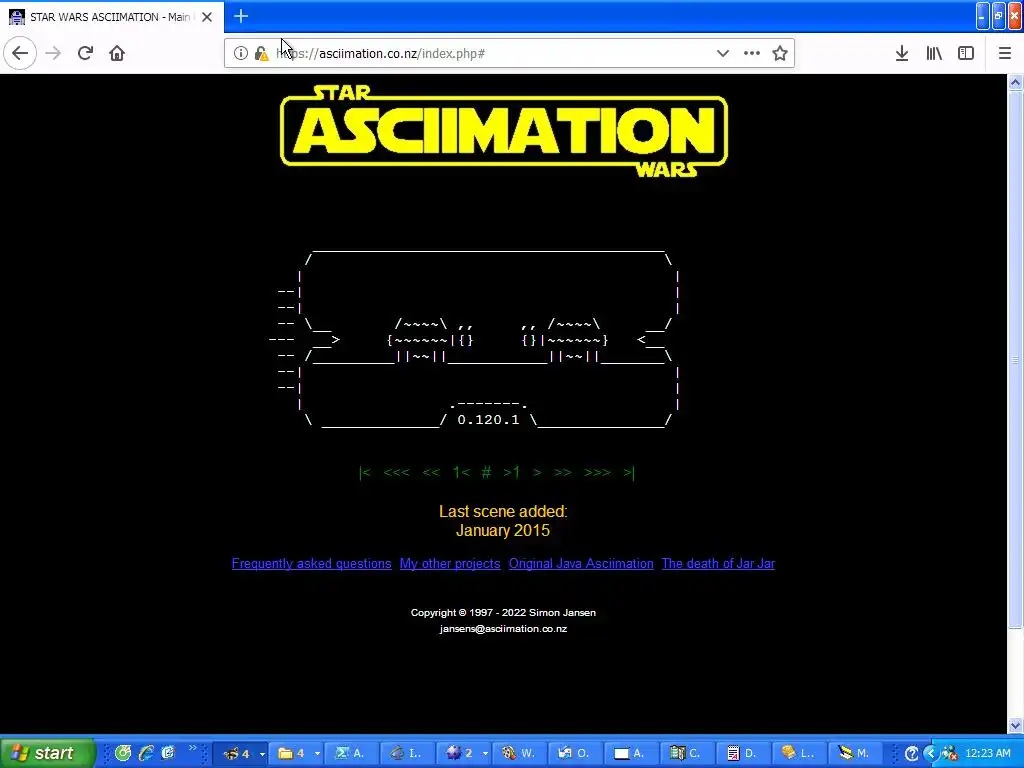Open page actions three-dots menu
Viewport: 1024px width, 768px height.
[752, 53]
